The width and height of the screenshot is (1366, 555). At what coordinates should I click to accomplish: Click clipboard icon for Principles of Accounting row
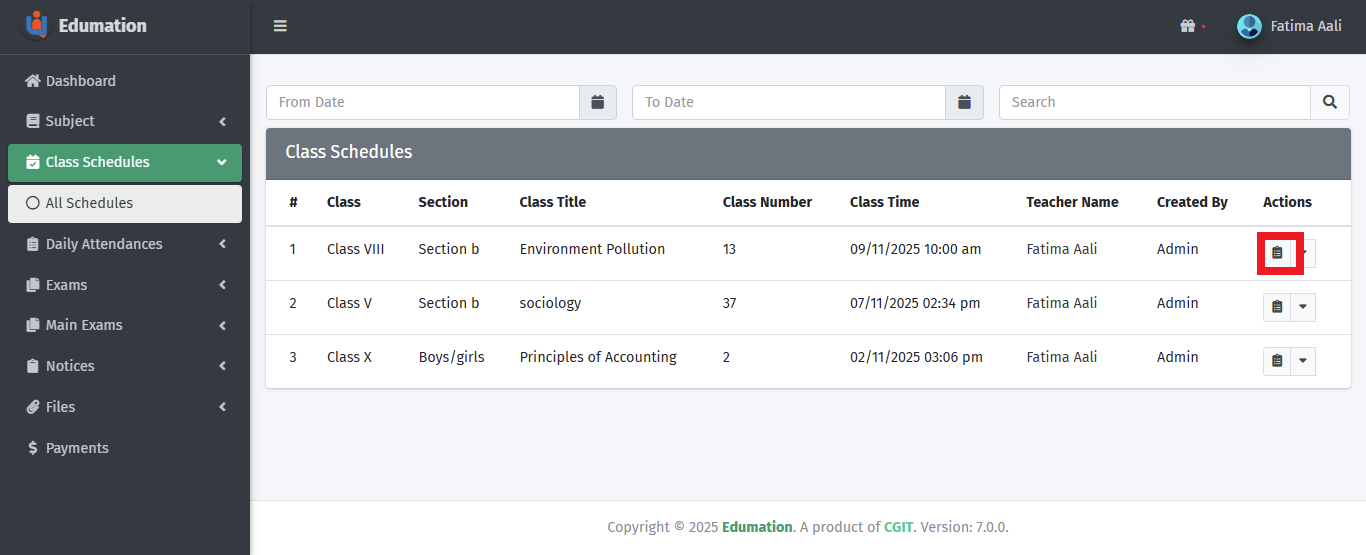1277,361
